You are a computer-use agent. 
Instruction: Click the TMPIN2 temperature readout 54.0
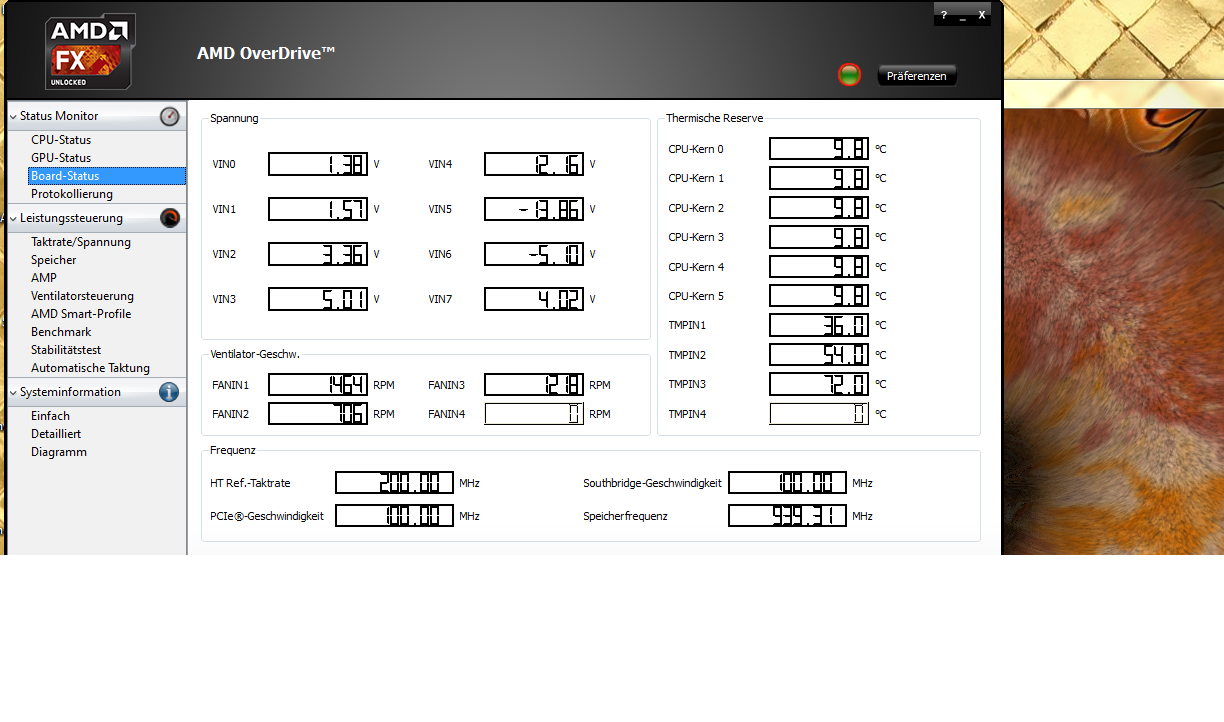[x=819, y=355]
